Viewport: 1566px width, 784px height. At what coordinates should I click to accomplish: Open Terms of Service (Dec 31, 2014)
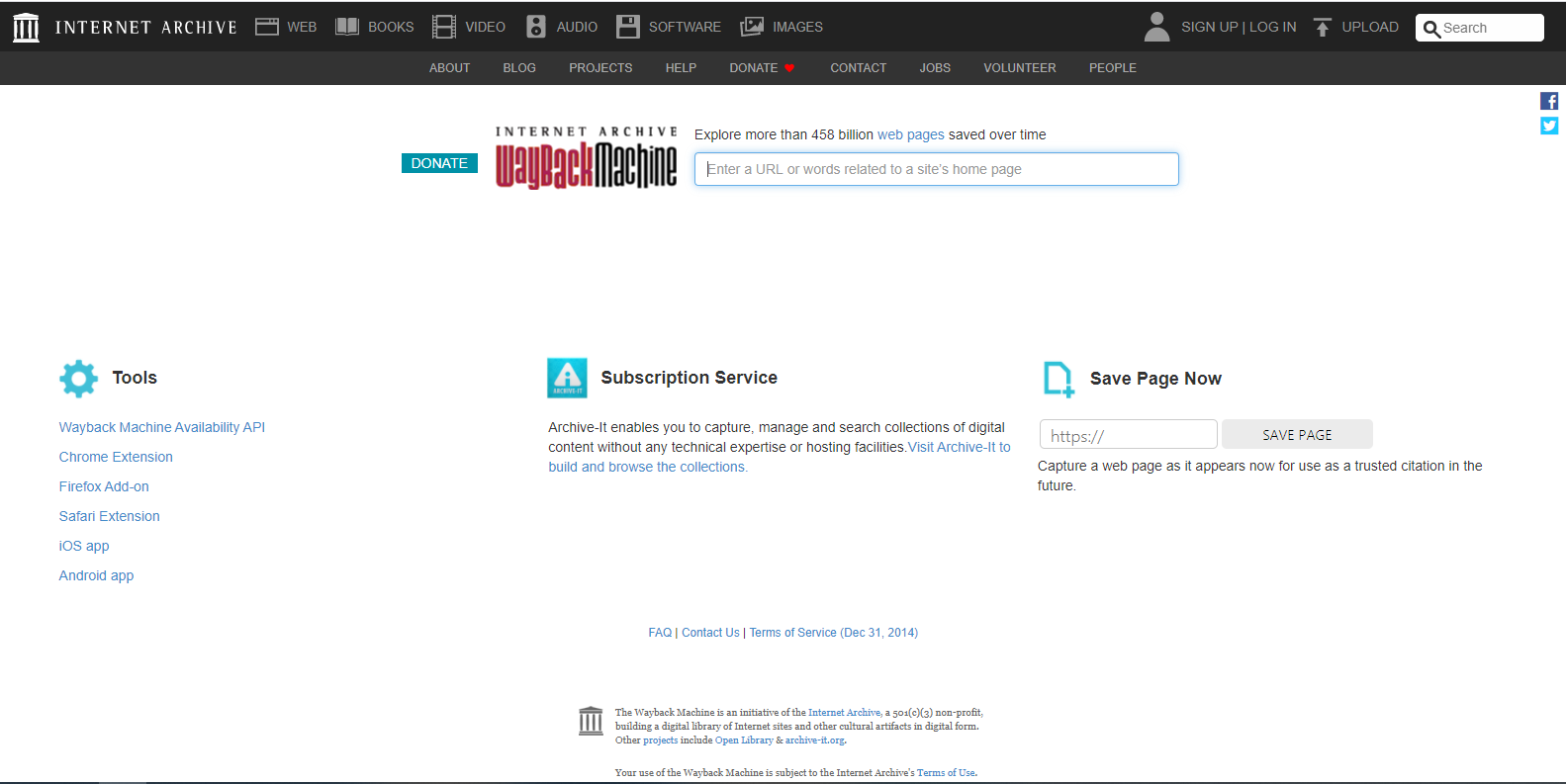click(x=834, y=633)
